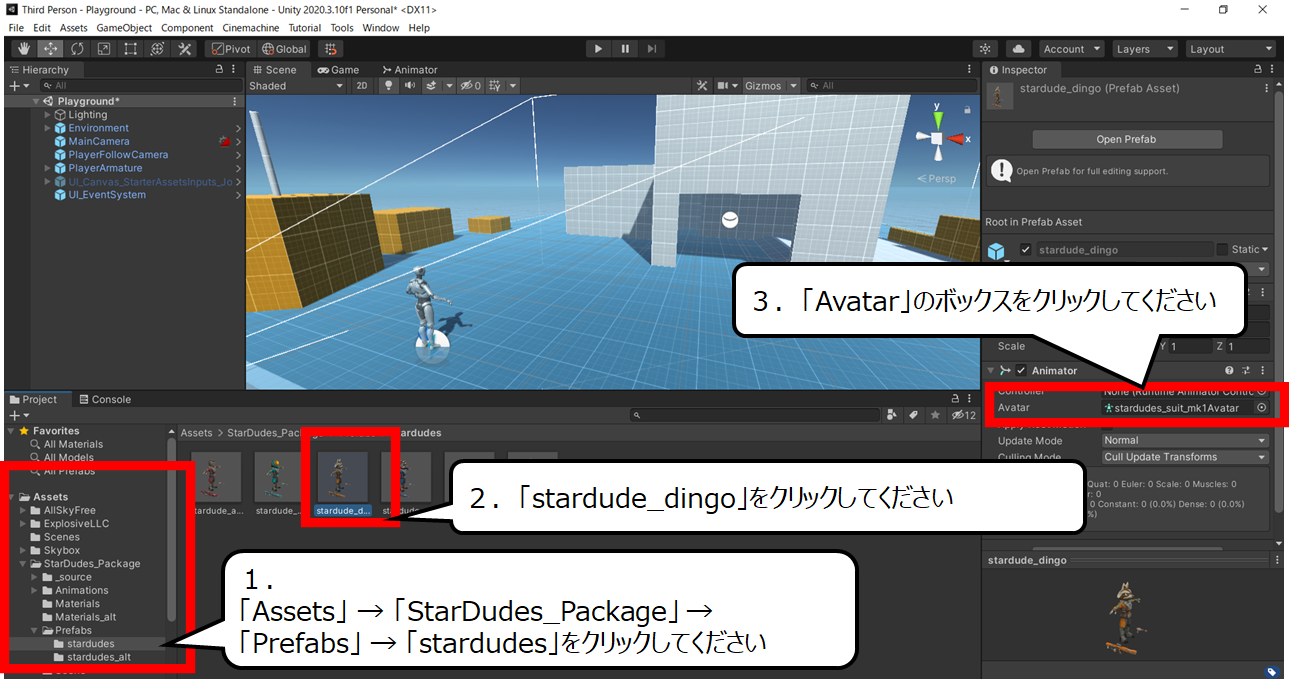This screenshot has width=1289, height=679.
Task: Select the Move tool
Action: (51, 48)
